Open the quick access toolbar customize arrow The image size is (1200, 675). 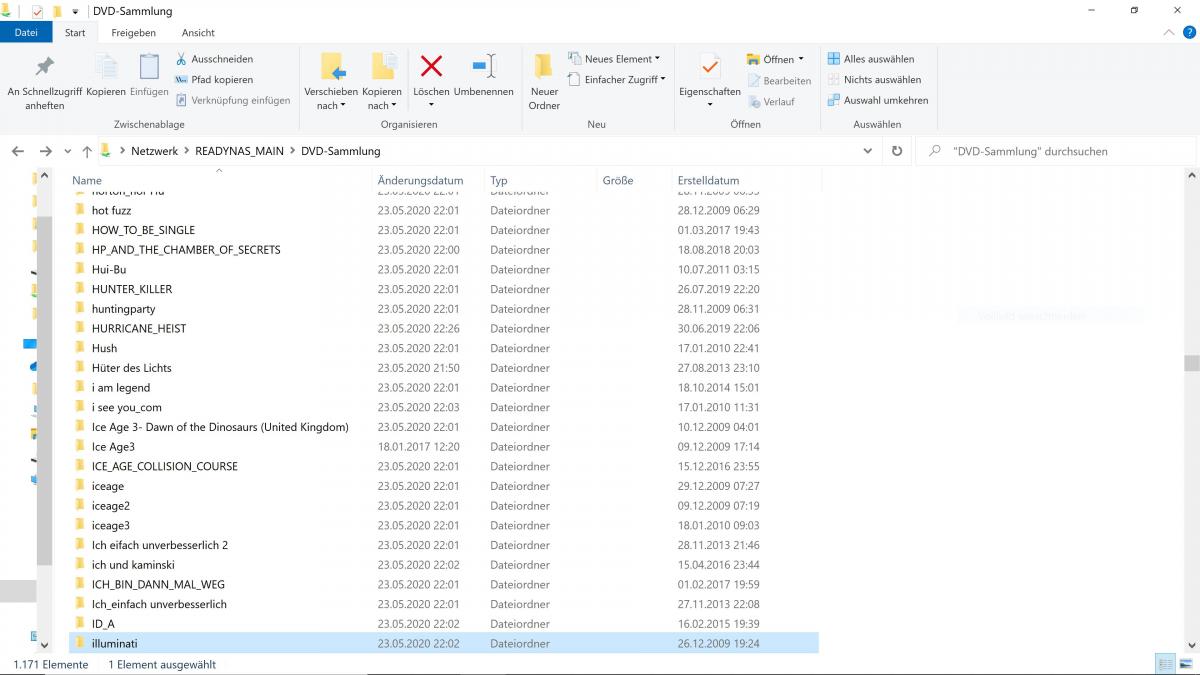76,11
